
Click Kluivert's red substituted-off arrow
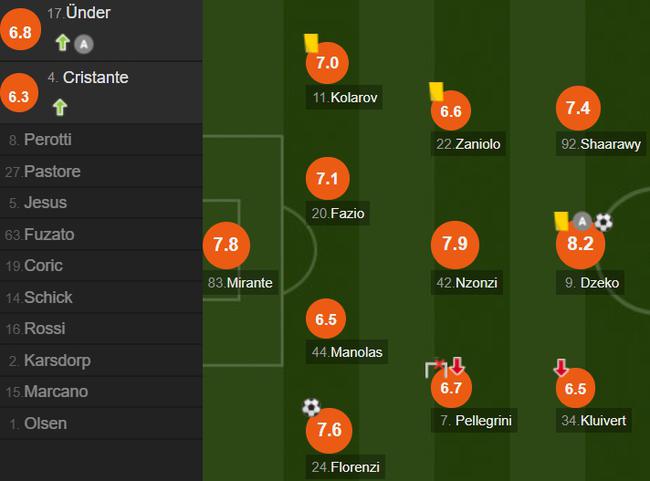click(x=560, y=367)
